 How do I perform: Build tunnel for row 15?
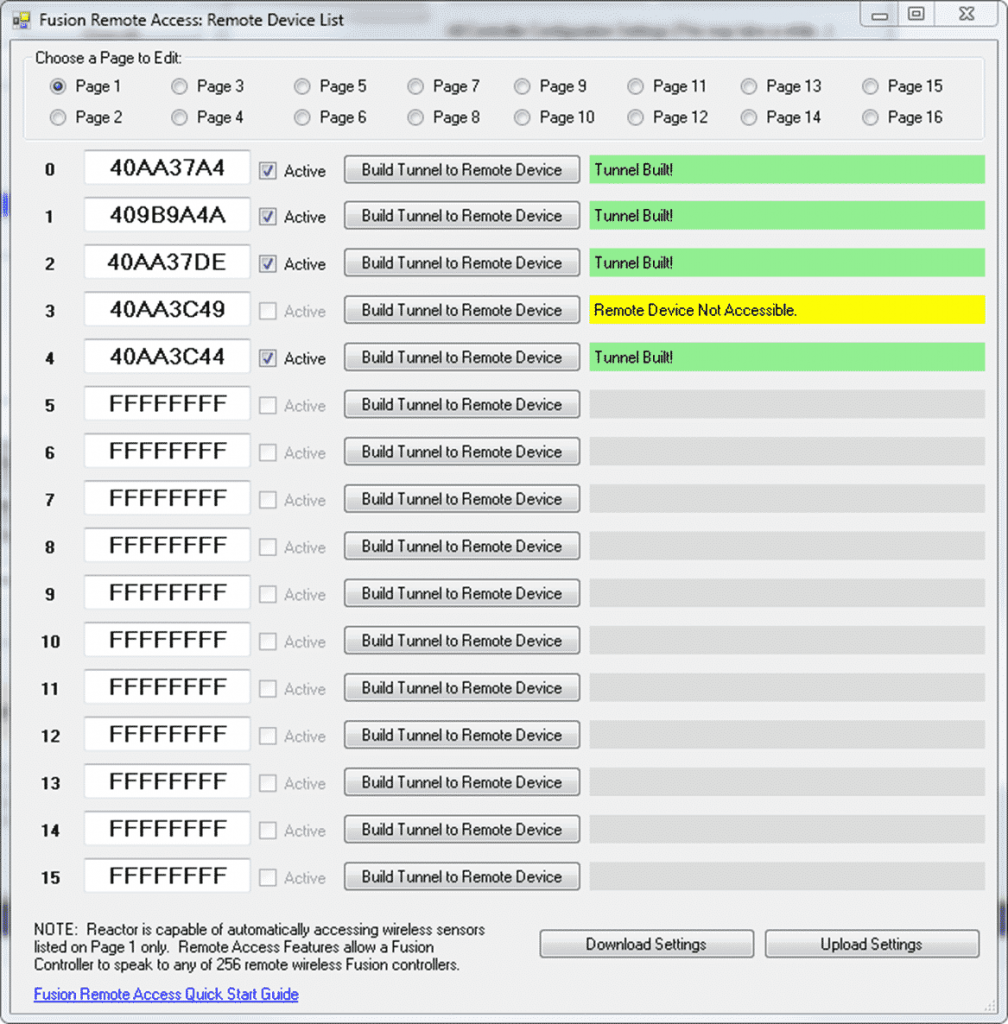click(461, 876)
